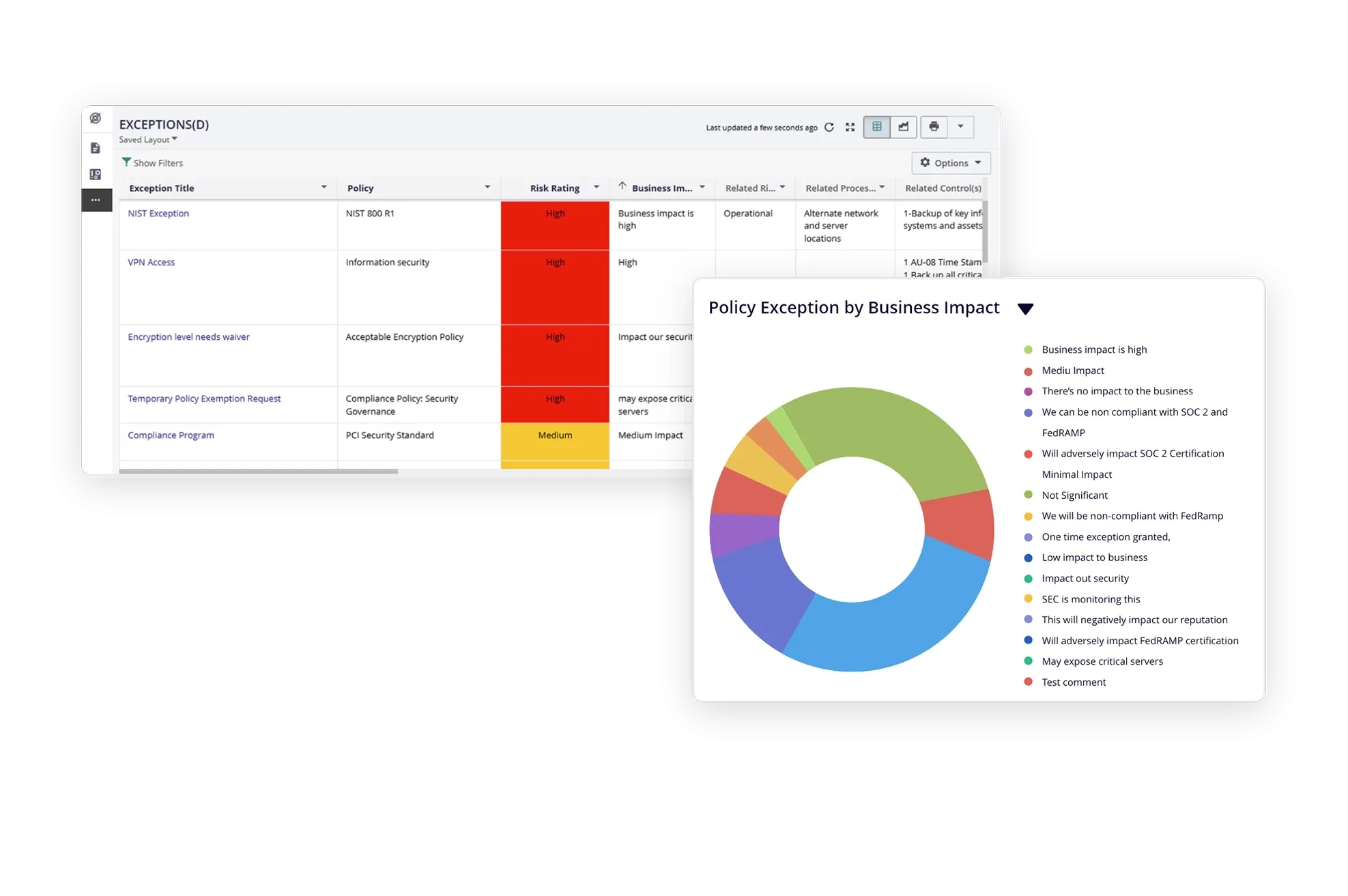Viewport: 1348px width, 896px height.
Task: Click the Show Filters funnel icon
Action: (x=126, y=162)
